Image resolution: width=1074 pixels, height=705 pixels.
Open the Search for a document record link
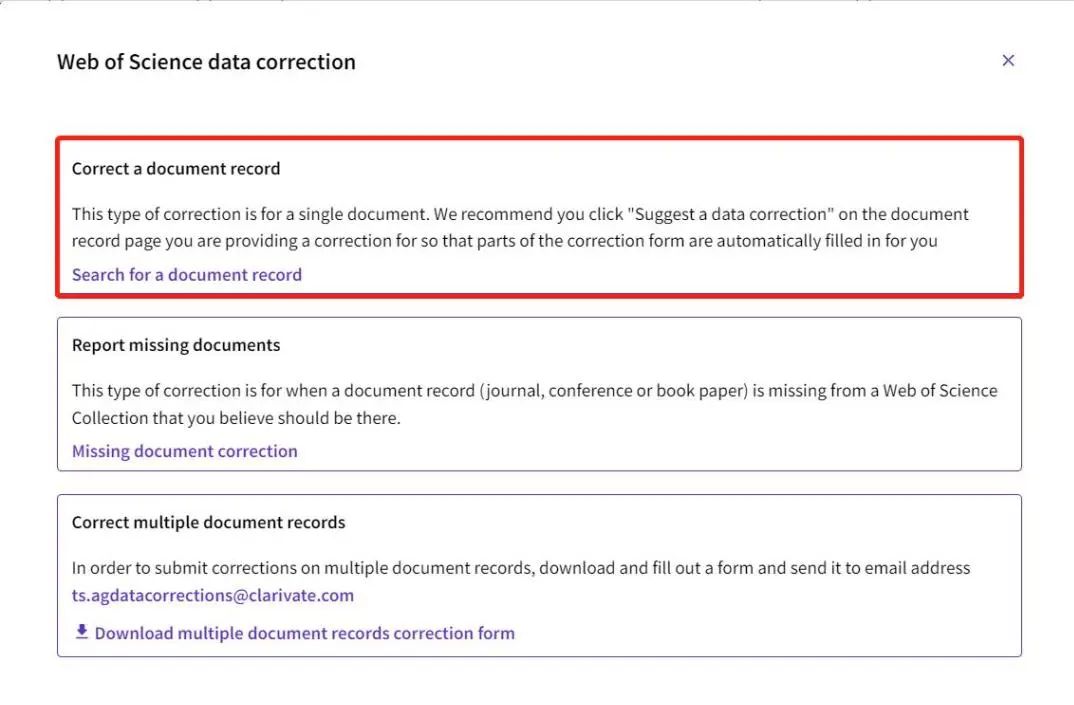[187, 274]
